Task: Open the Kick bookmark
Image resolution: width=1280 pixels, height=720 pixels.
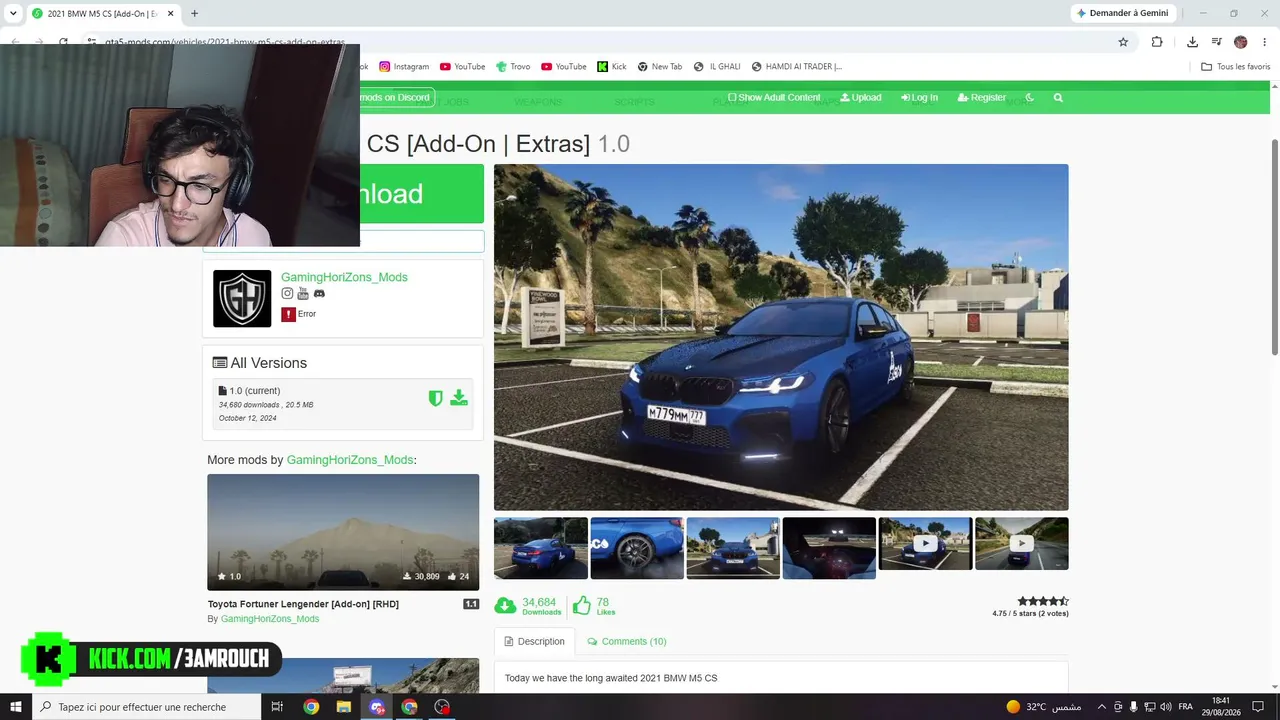Action: [612, 67]
